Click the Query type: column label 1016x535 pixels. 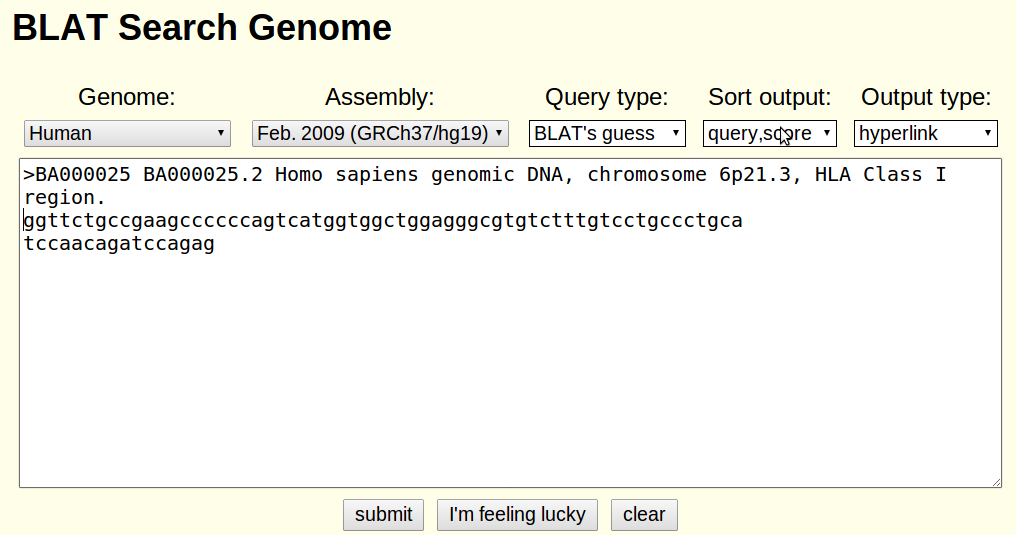[606, 97]
